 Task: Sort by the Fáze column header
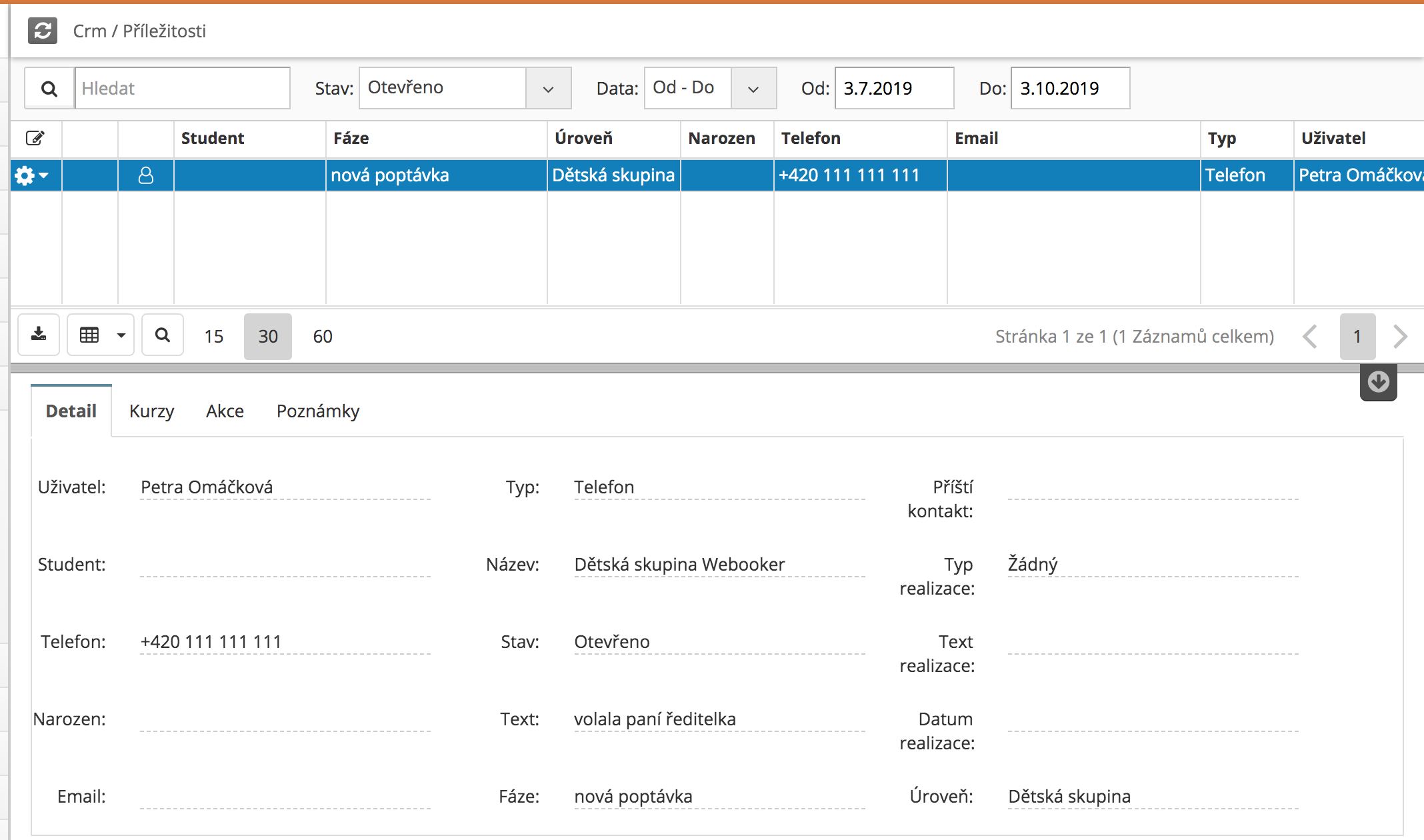click(x=351, y=139)
